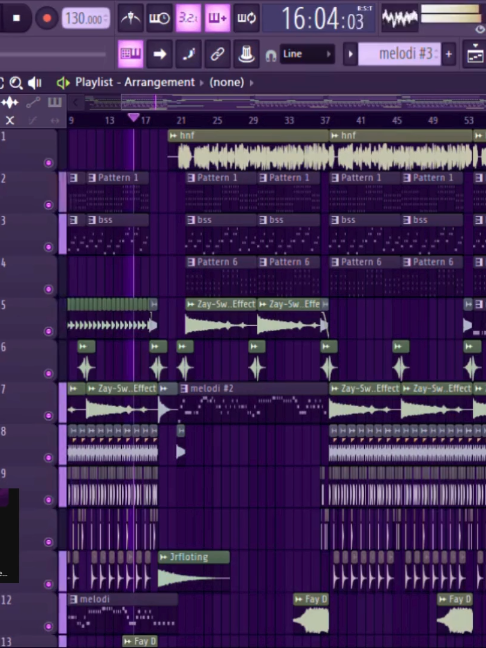The width and height of the screenshot is (486, 648).
Task: Toggle track 12 mute dot
Action: 49,627
